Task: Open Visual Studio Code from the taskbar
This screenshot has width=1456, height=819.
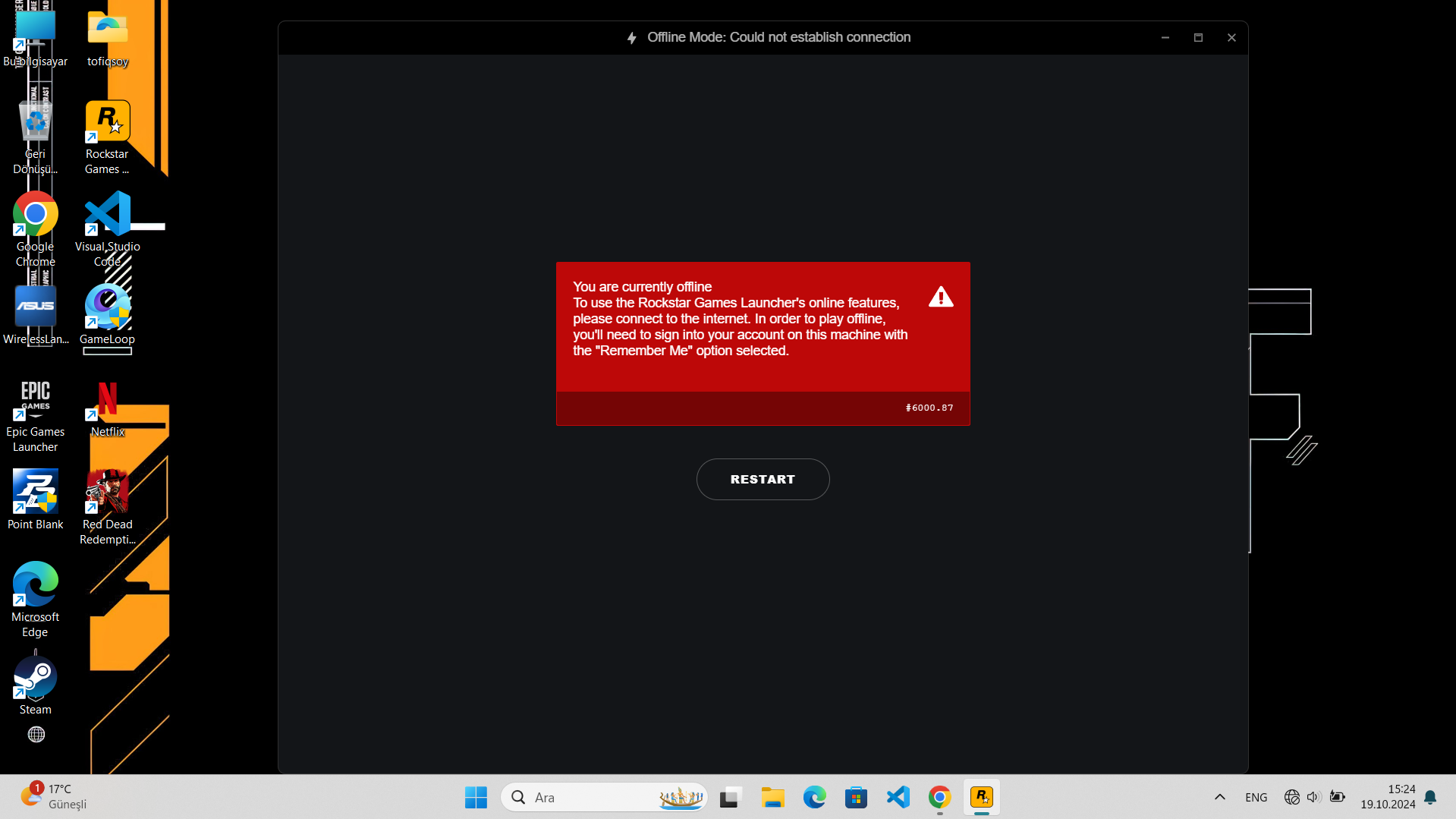Action: (898, 797)
